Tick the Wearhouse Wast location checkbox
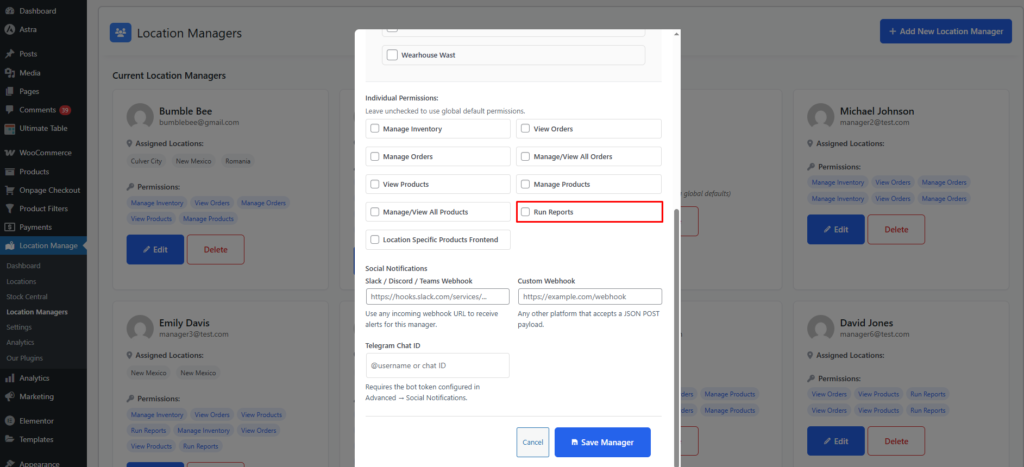Viewport: 1024px width, 467px height. pos(392,55)
